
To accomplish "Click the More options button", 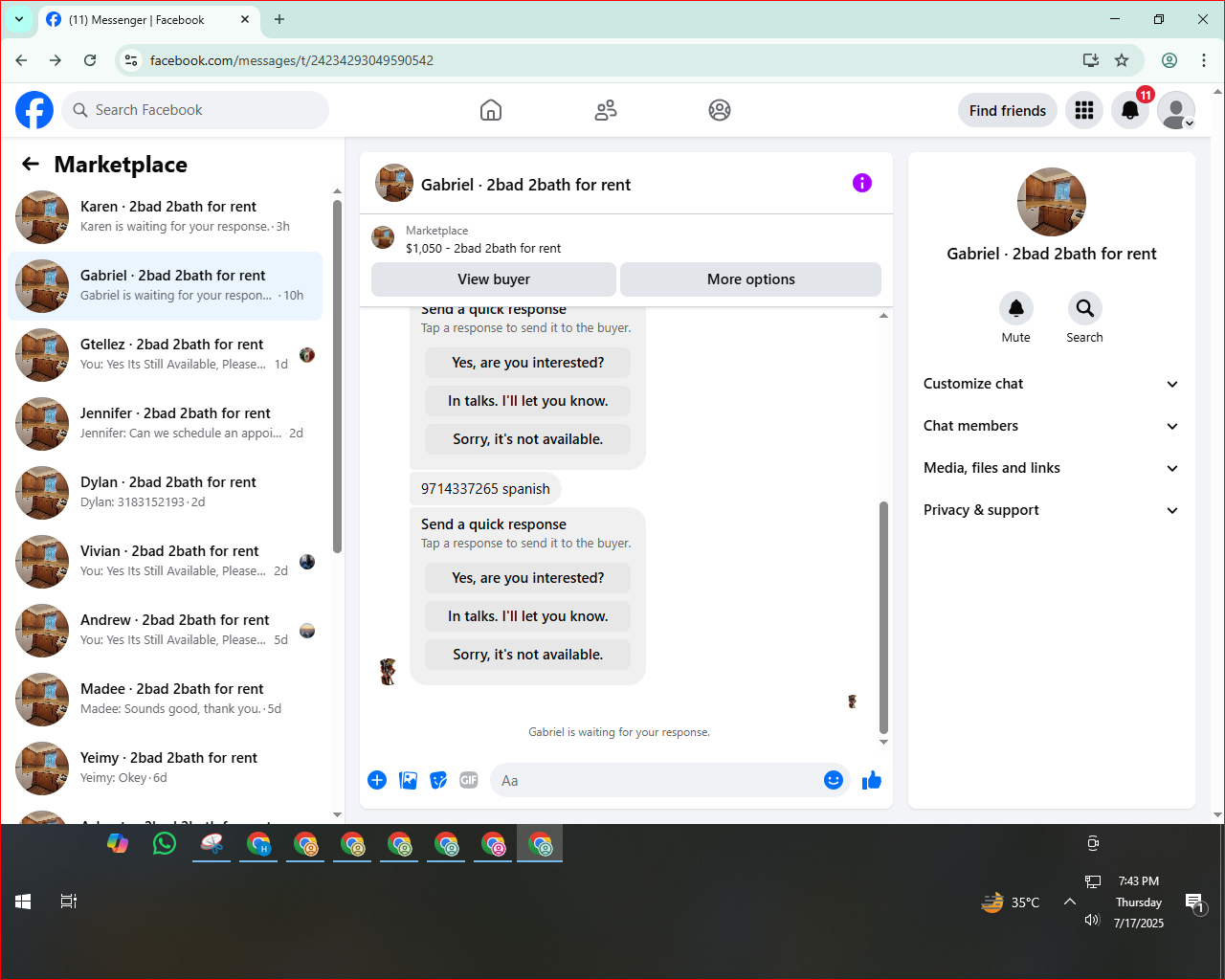I will pos(751,279).
